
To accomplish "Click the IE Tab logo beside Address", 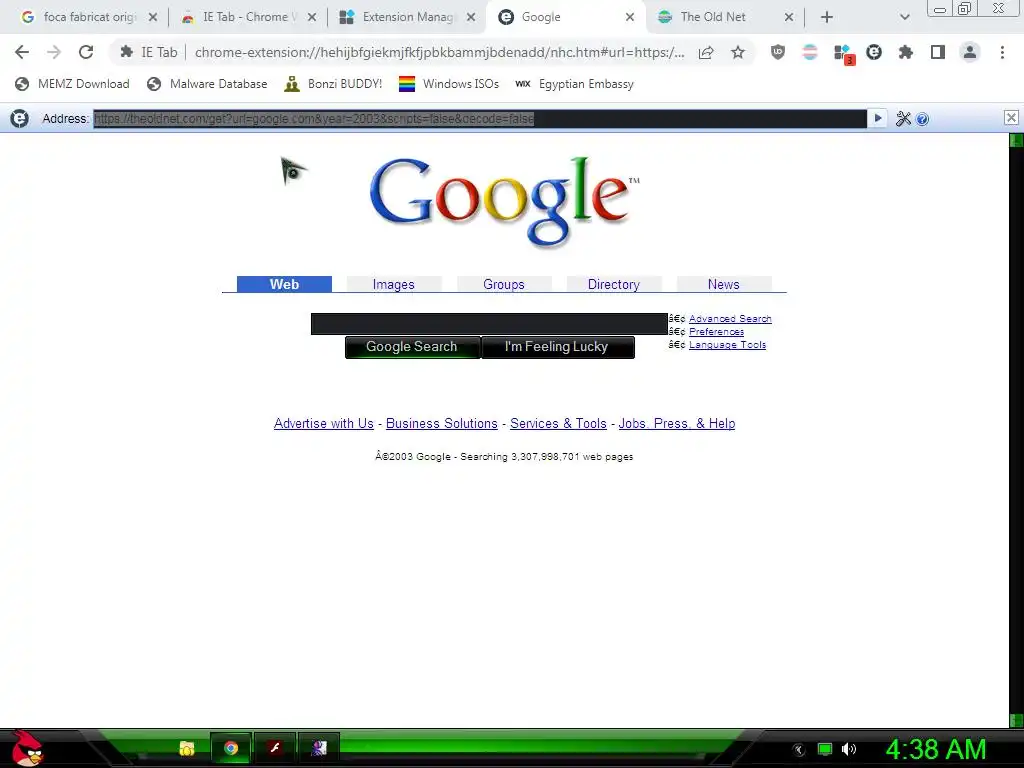I will point(20,118).
